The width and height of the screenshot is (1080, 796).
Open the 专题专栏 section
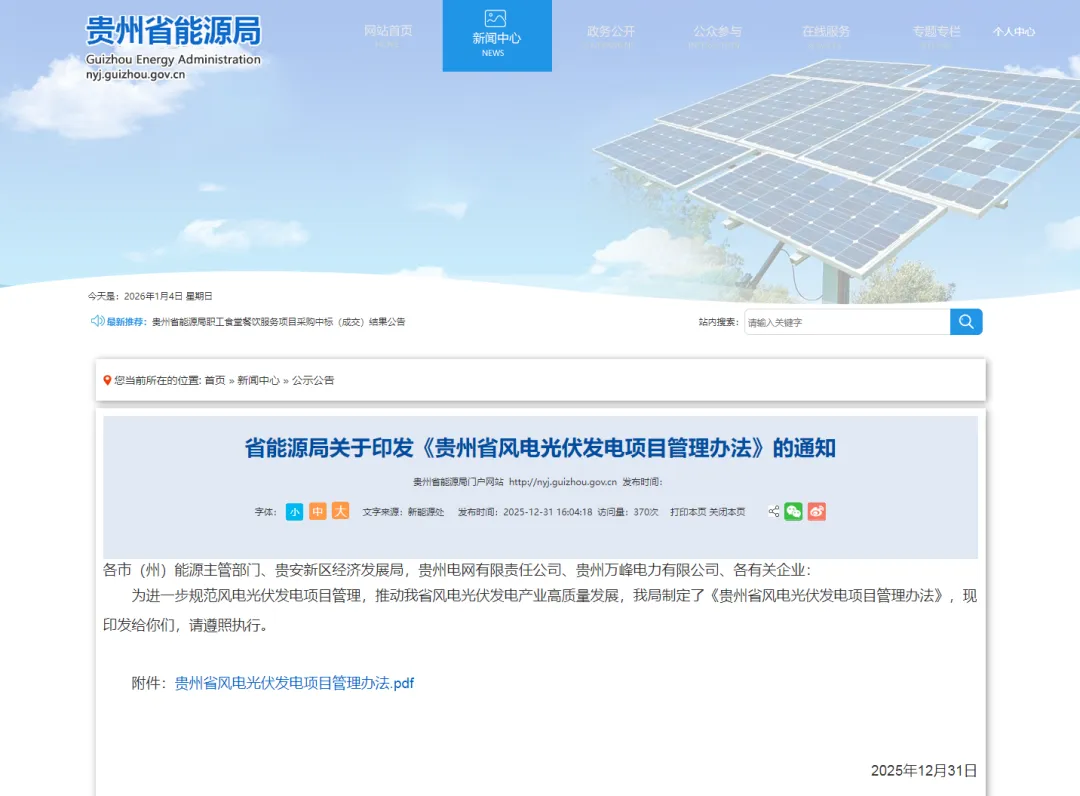pyautogui.click(x=936, y=31)
